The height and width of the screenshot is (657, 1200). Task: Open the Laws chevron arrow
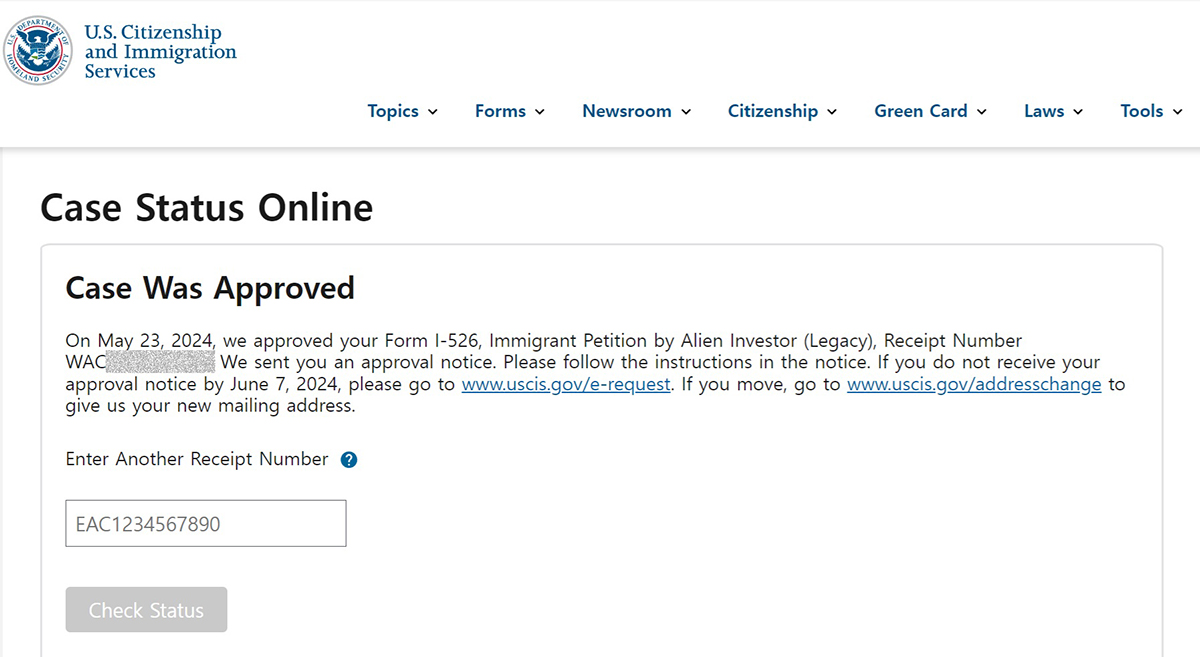pyautogui.click(x=1078, y=112)
